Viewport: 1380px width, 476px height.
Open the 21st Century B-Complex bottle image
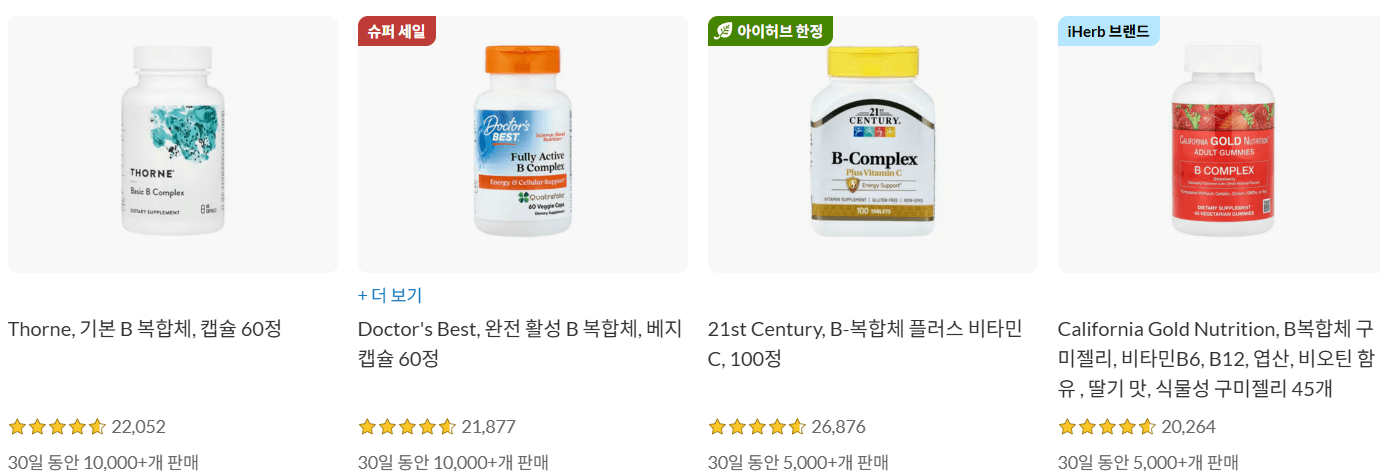[873, 144]
